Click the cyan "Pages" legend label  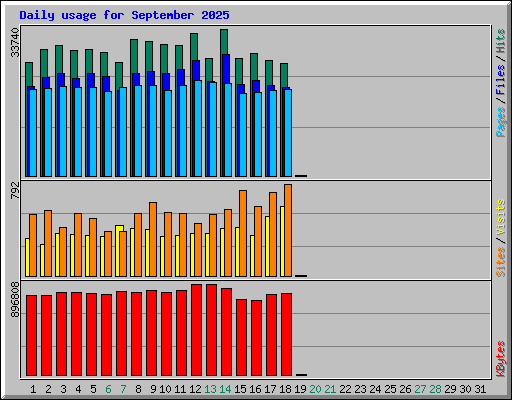[500, 122]
